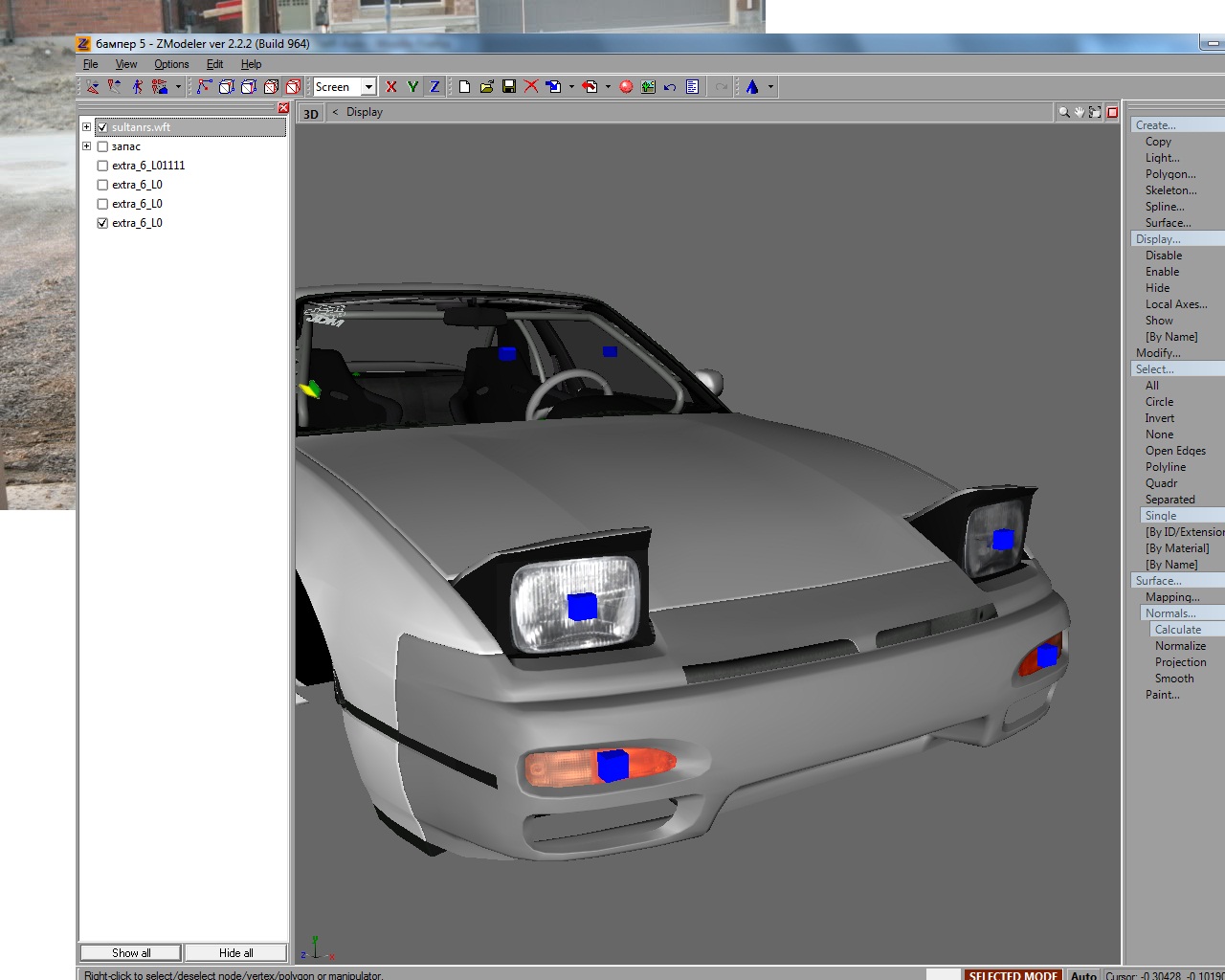Open the red sphere materials editor icon

pyautogui.click(x=626, y=86)
